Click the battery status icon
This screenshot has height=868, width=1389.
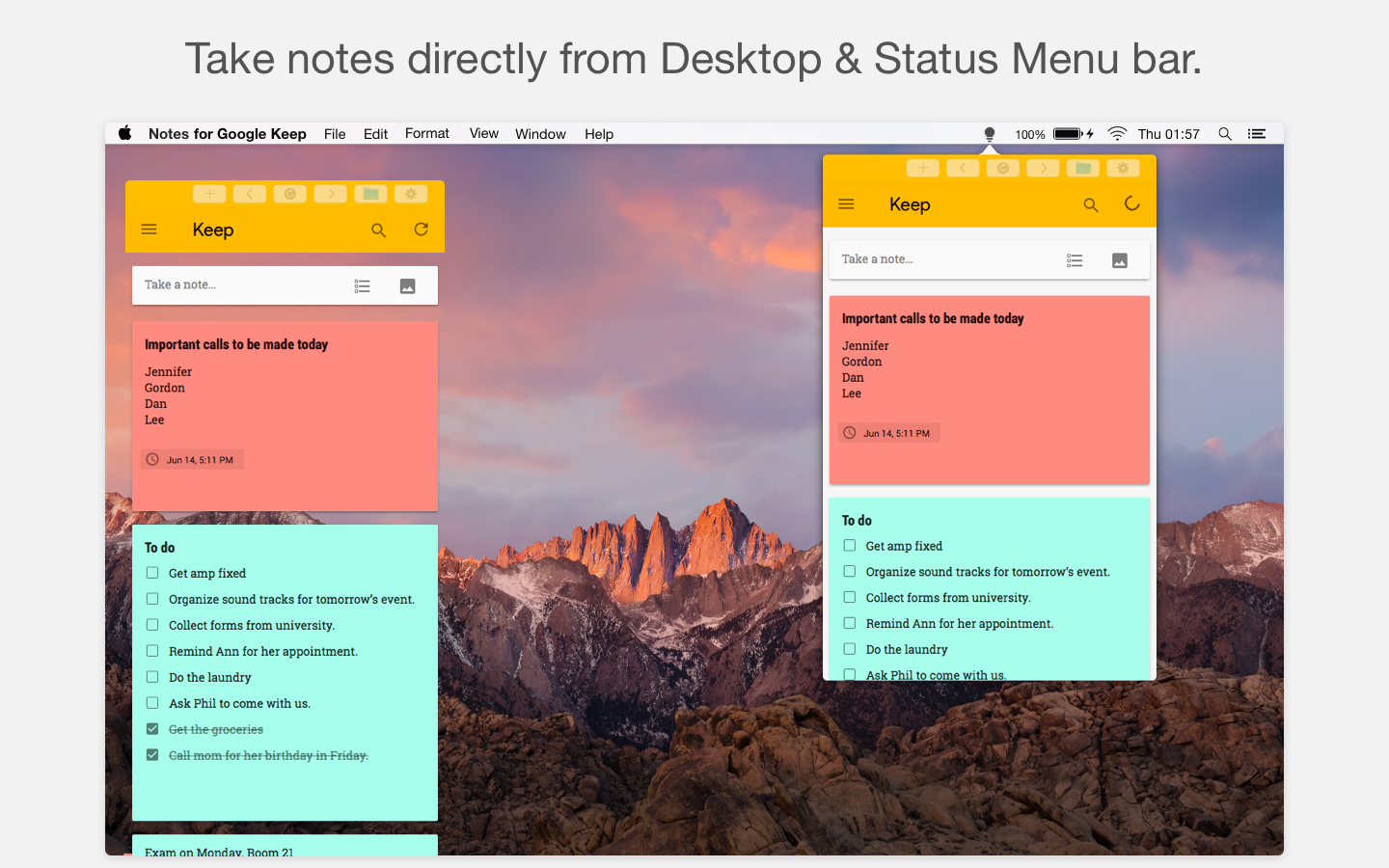1074,134
